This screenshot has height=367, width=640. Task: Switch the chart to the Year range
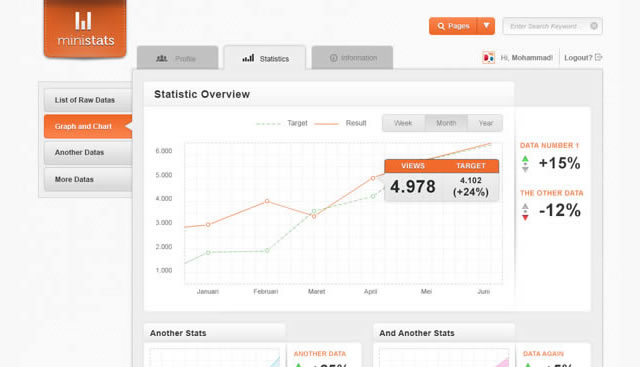pyautogui.click(x=485, y=123)
